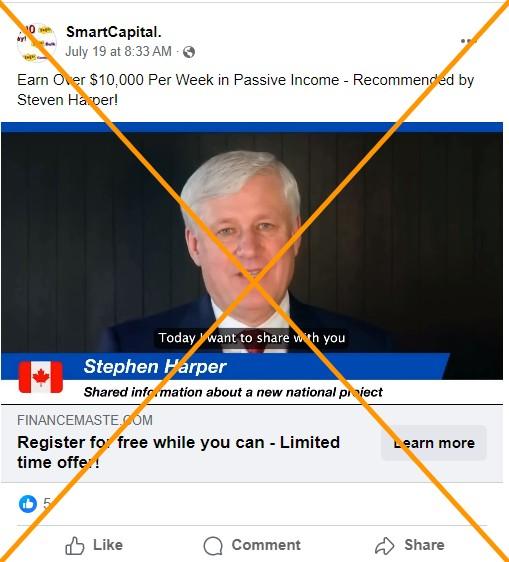Open the three-dot post options menu
Screen dimensions: 509x562
(469, 41)
